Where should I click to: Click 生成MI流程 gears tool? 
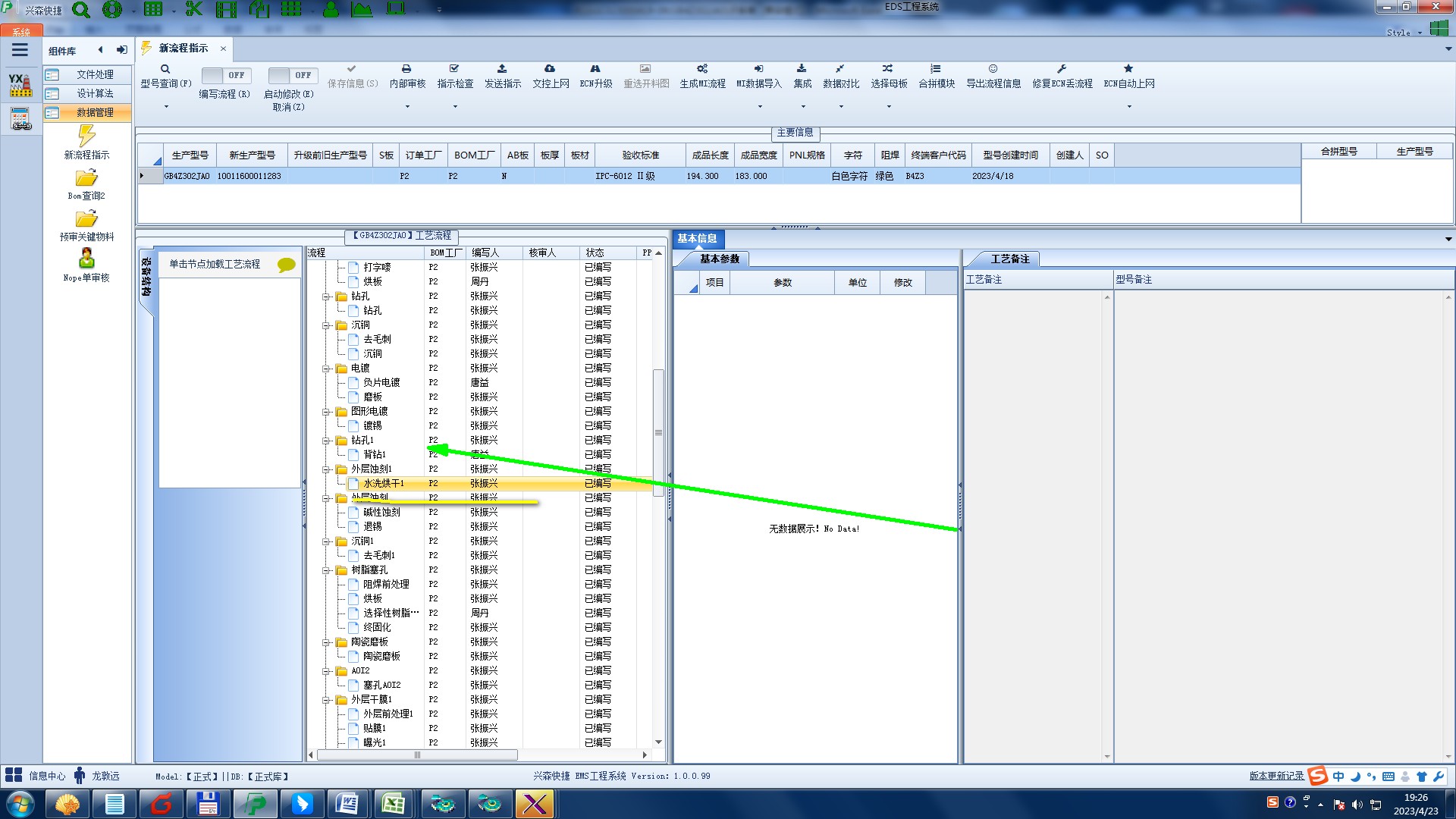[702, 76]
